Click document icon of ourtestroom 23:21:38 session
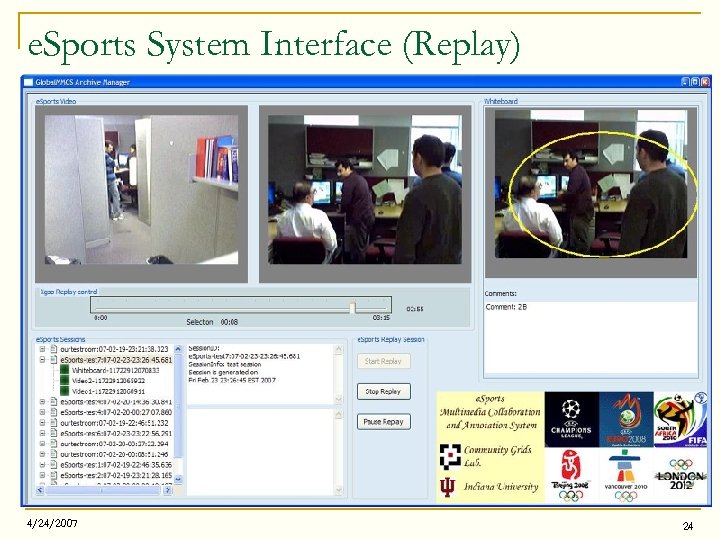Image resolution: width=720 pixels, height=540 pixels. coord(53,349)
